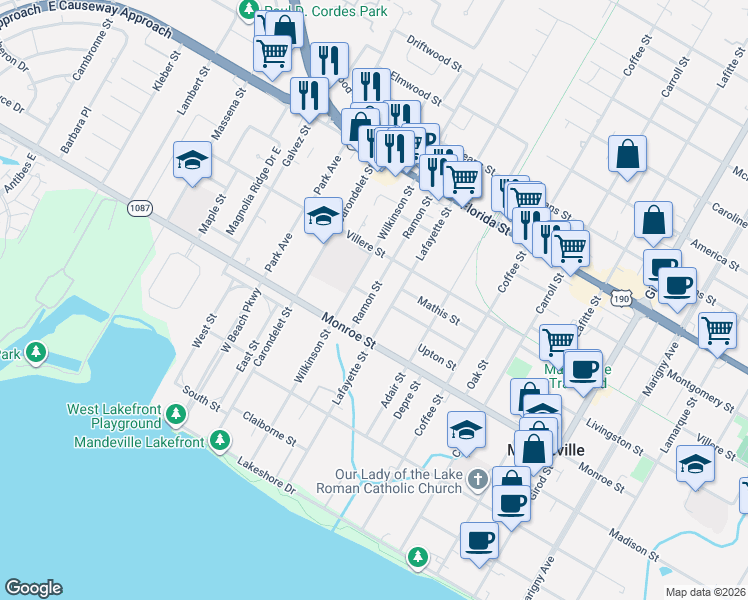Click the Elmwood St label
This screenshot has height=600, width=748.
coord(416,88)
